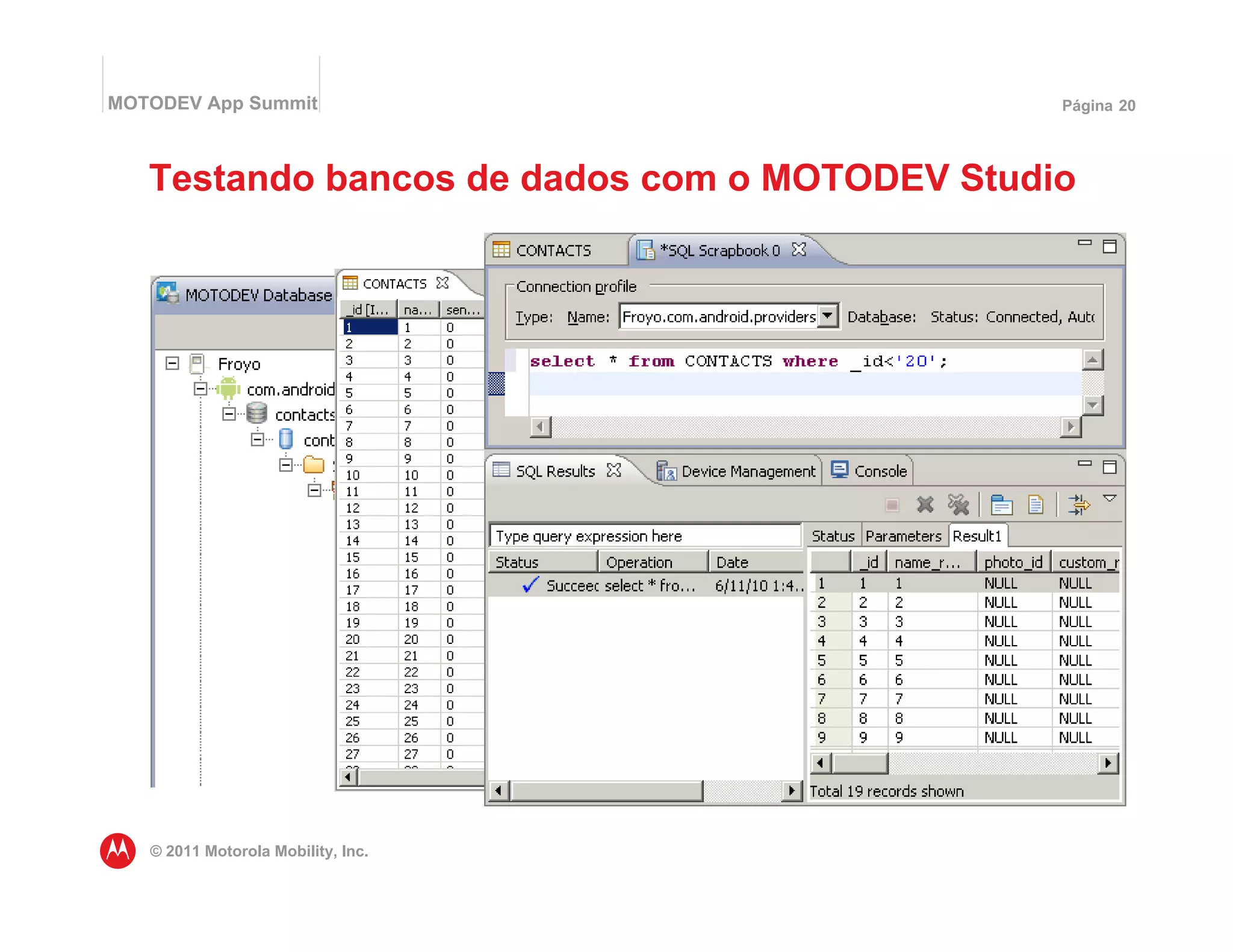The height and width of the screenshot is (952, 1233).
Task: Click the SQL Results tab icon
Action: 501,470
